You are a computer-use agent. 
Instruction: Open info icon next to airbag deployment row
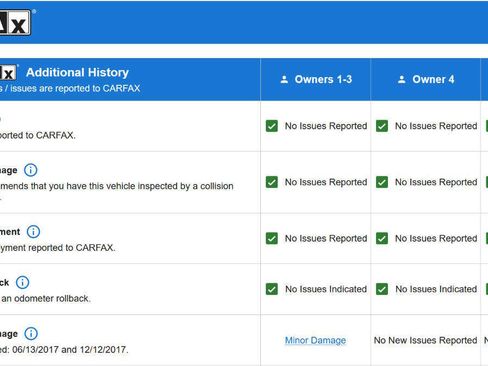point(33,231)
